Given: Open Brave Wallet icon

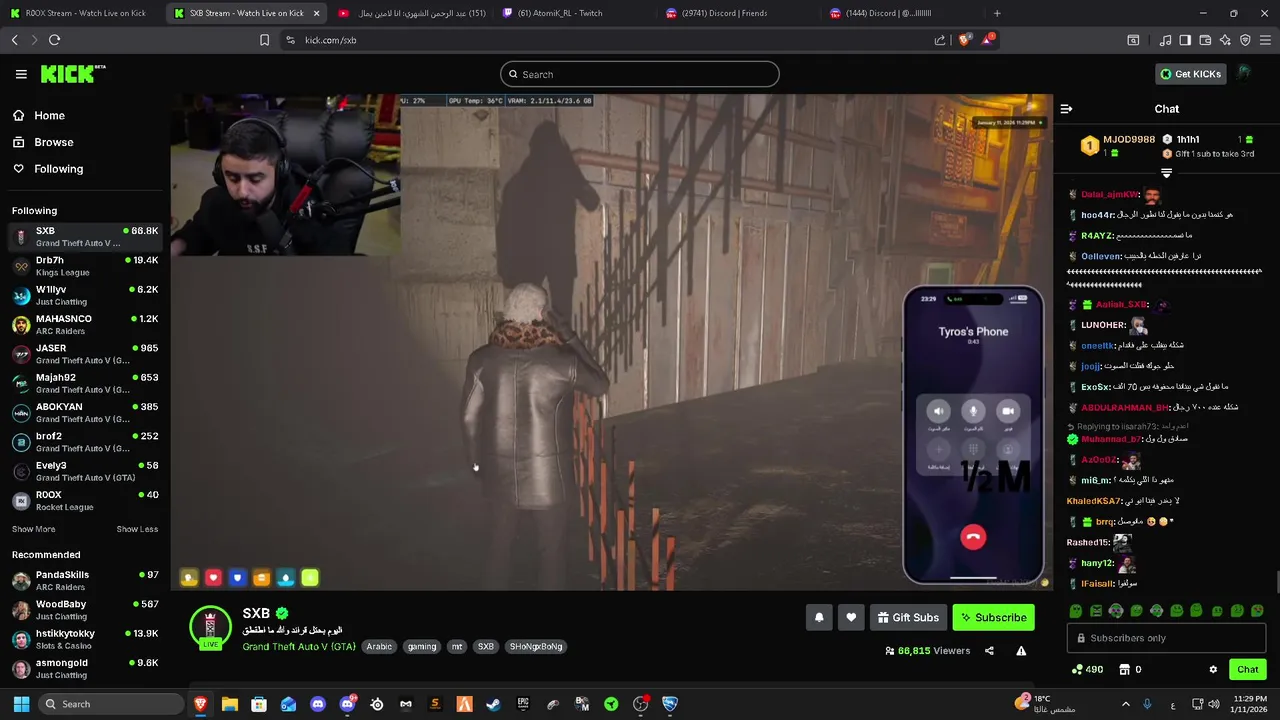Looking at the screenshot, I should point(1205,40).
